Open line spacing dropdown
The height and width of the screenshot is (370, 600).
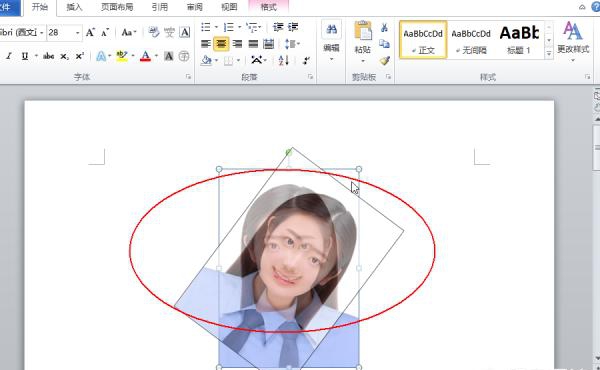[x=292, y=44]
